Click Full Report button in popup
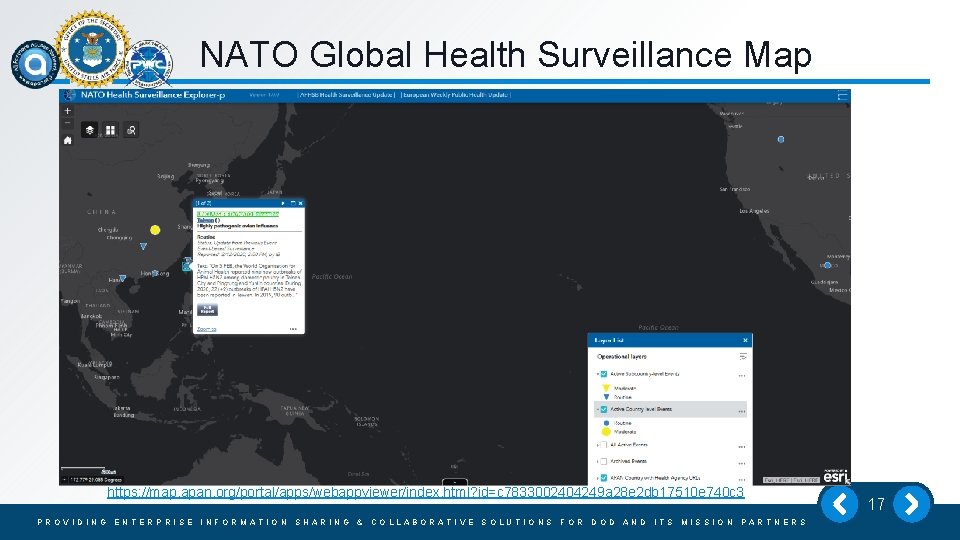This screenshot has height=540, width=960. point(207,310)
